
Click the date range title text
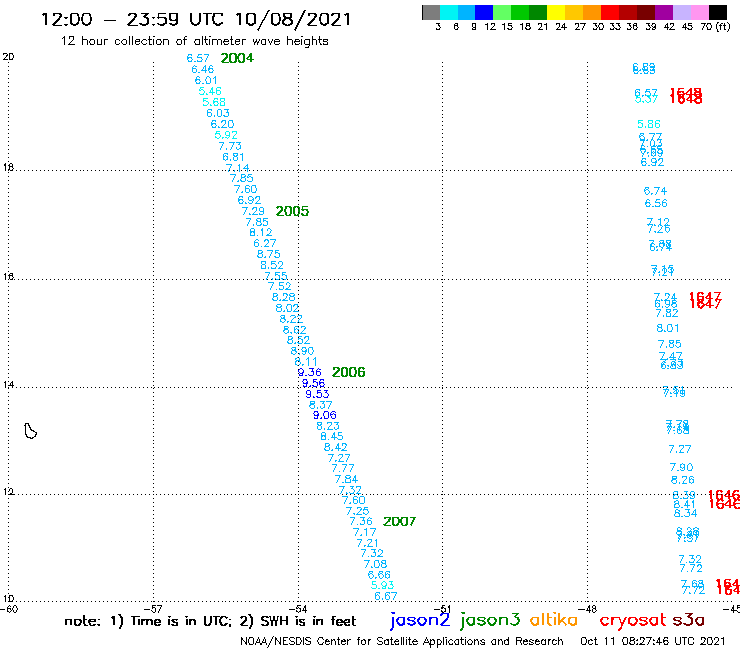196,19
